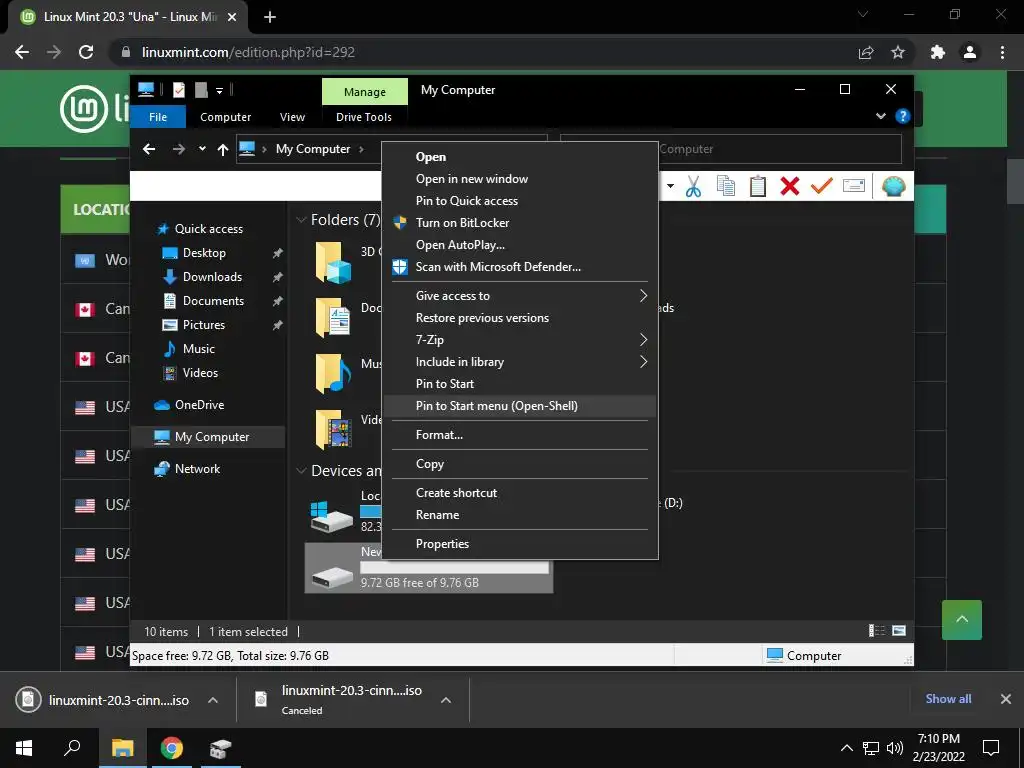Expand Give access to submenu
The height and width of the screenshot is (768, 1024).
[520, 296]
